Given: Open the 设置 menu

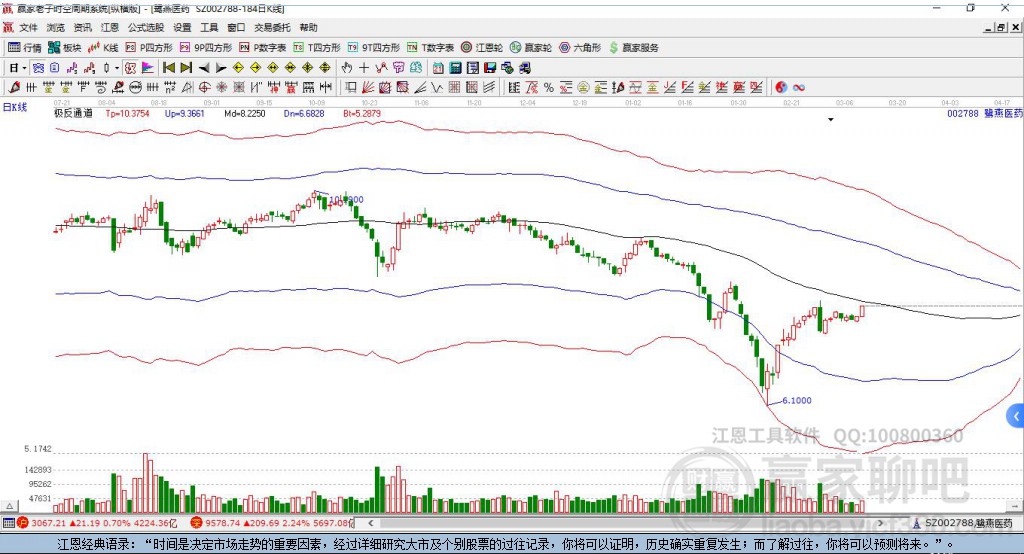Looking at the screenshot, I should tap(182, 27).
